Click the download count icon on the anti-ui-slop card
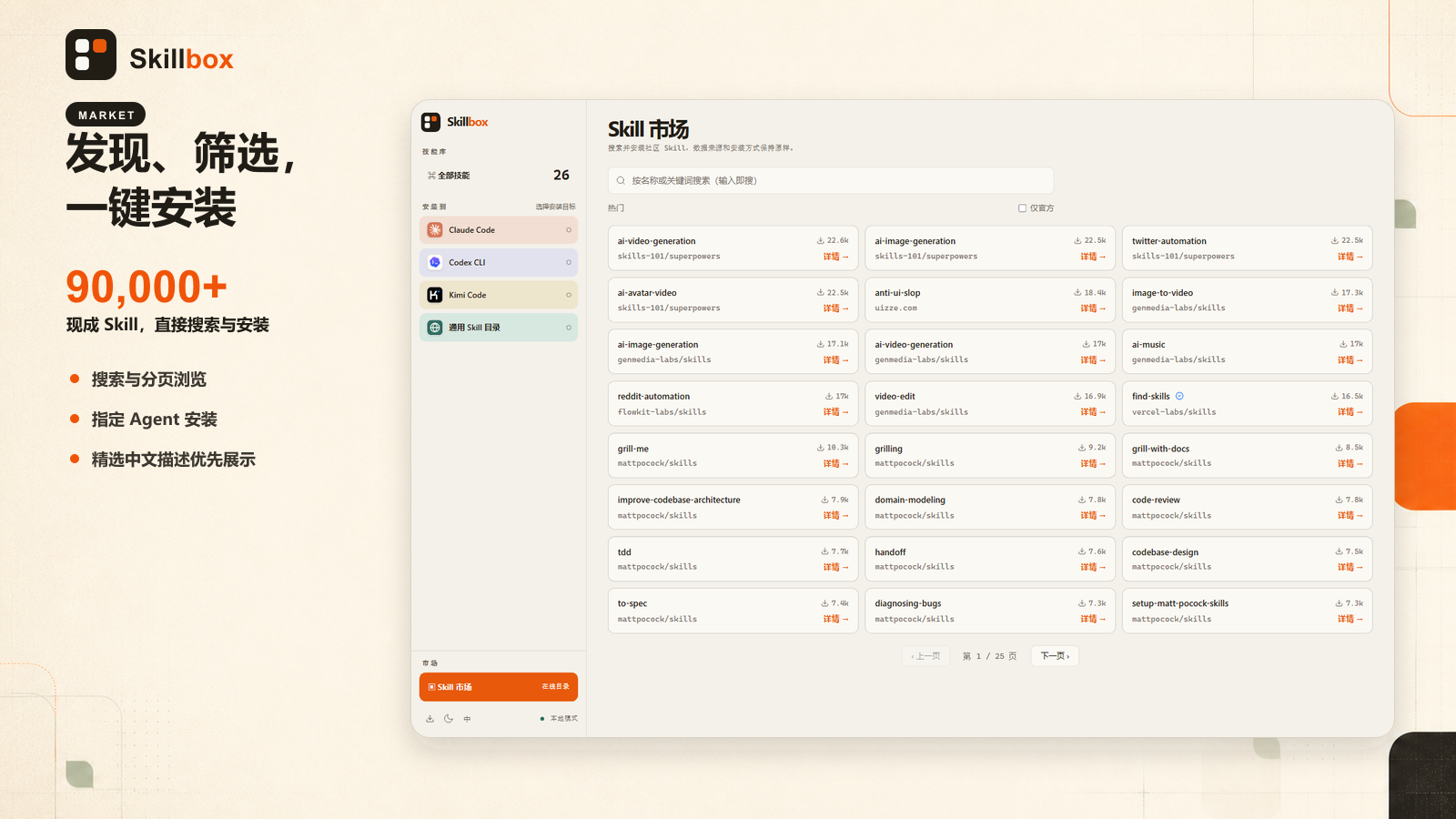The height and width of the screenshot is (819, 1456). pyautogui.click(x=1077, y=293)
